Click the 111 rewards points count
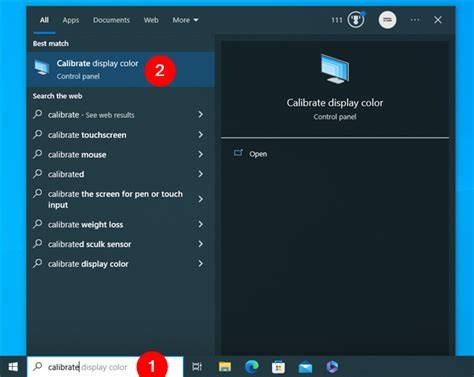 coord(337,20)
